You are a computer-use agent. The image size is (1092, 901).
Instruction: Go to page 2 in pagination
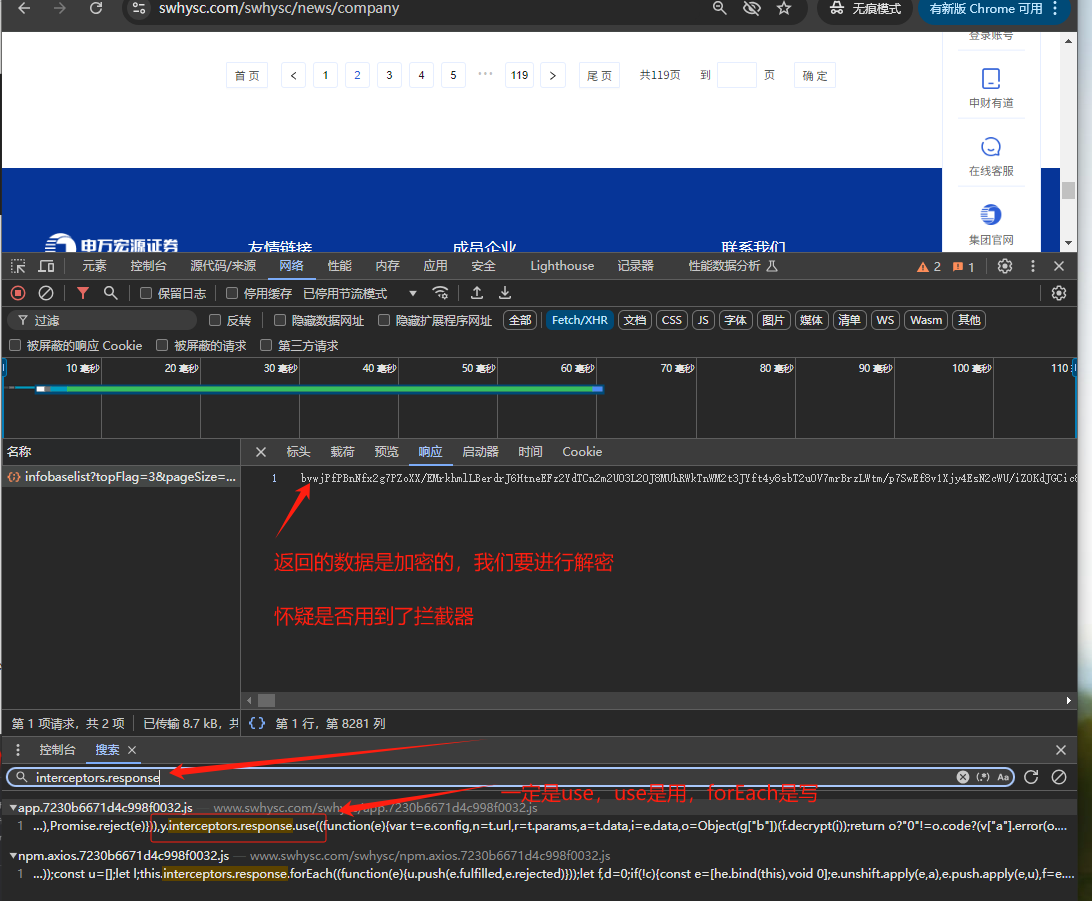[357, 75]
